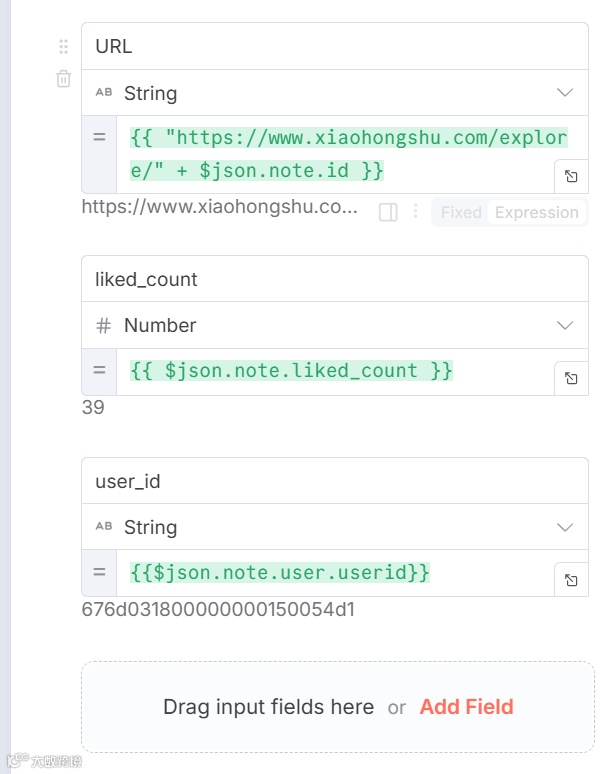Switch URL value to Expression mode
Image resolution: width=614 pixels, height=774 pixels.
click(x=537, y=212)
